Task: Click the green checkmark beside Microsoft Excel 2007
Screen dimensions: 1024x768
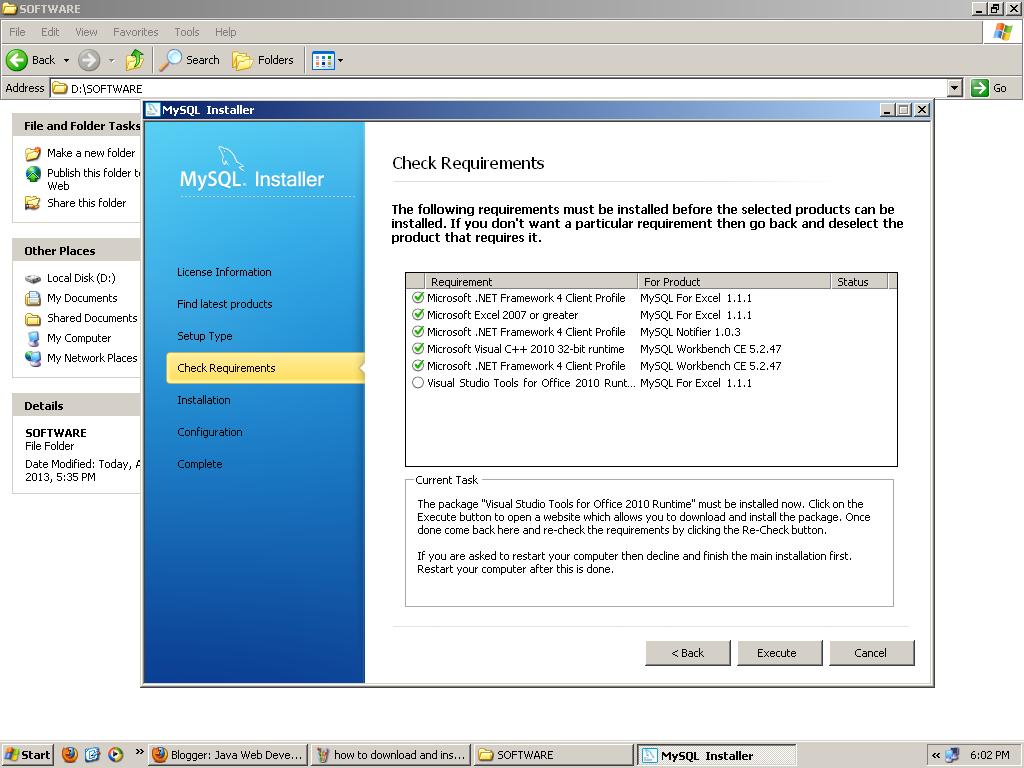Action: pyautogui.click(x=418, y=314)
